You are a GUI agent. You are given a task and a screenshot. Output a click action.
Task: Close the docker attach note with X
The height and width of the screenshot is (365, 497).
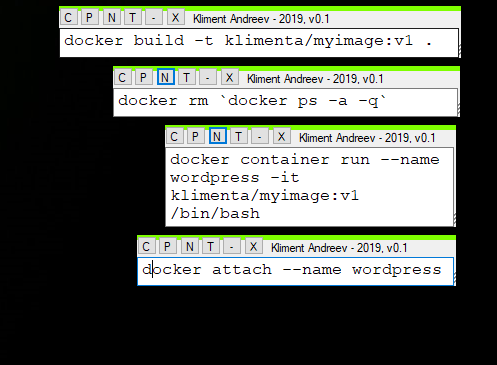tap(253, 246)
